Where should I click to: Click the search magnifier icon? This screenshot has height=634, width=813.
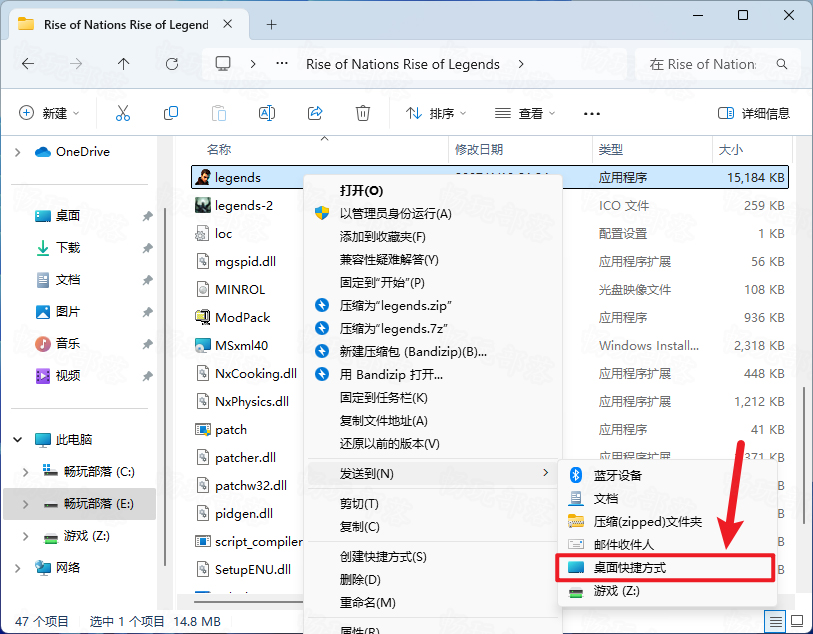(x=782, y=64)
